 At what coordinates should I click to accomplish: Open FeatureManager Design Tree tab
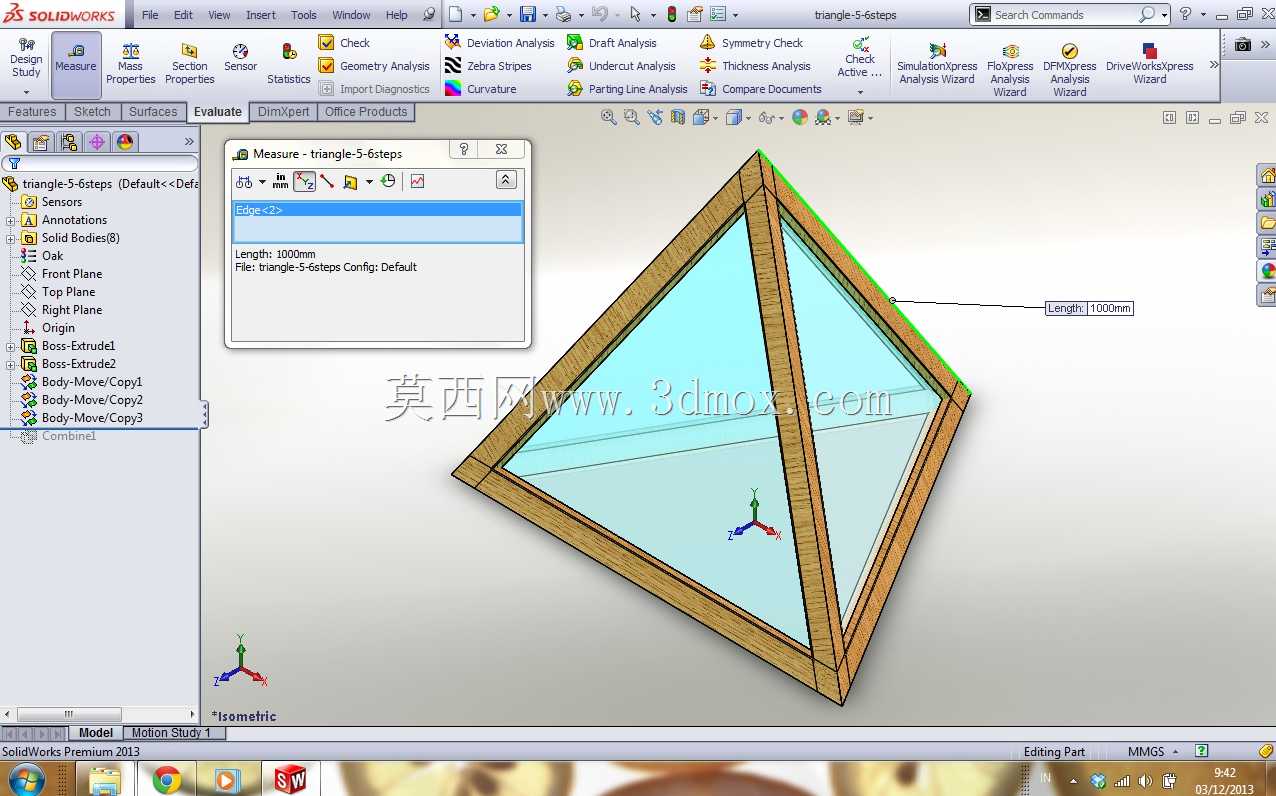coord(13,142)
